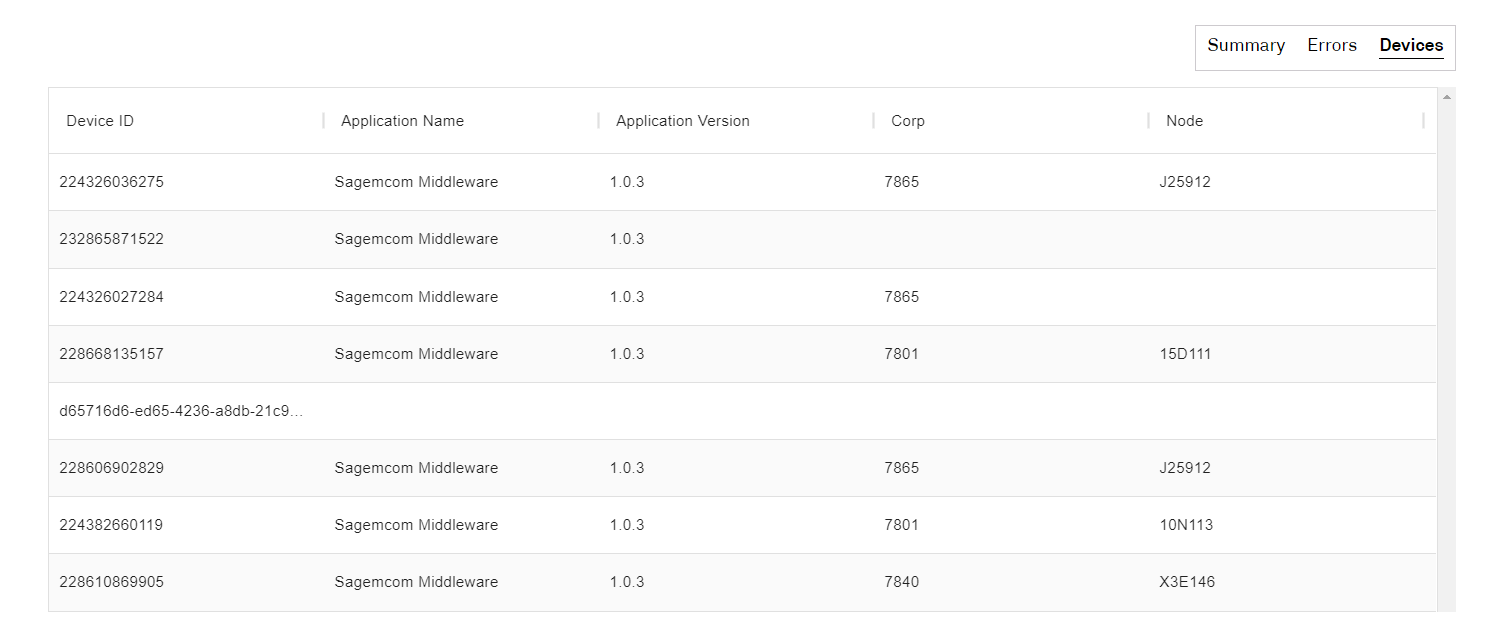Choose the row with device 228668135157
The image size is (1500, 619).
[x=111, y=354]
